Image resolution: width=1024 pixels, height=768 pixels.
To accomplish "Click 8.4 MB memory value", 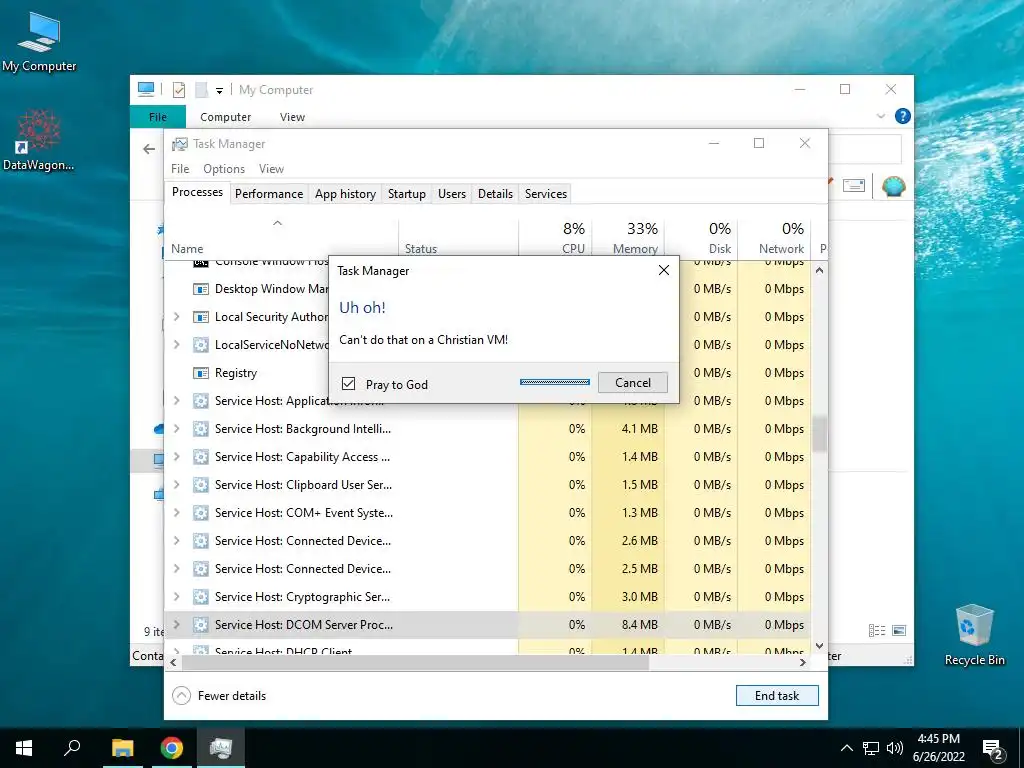I will pos(639,625).
